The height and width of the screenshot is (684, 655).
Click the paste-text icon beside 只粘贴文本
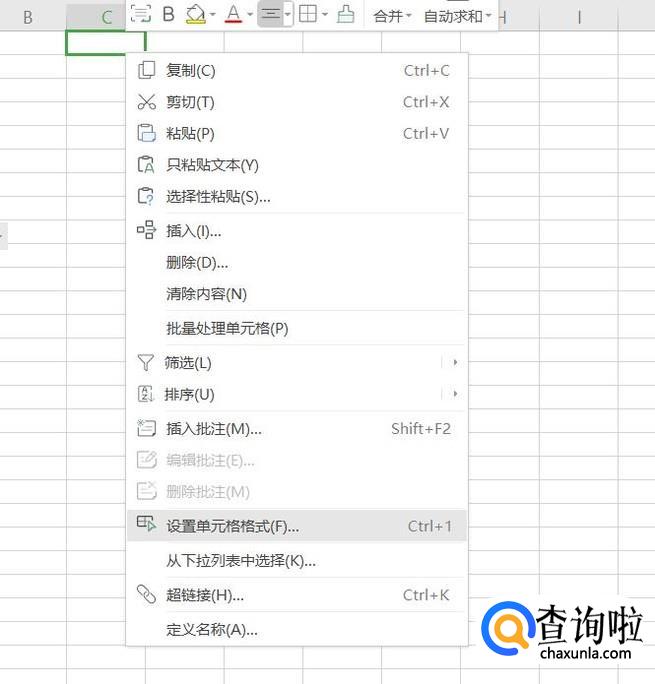[x=146, y=164]
